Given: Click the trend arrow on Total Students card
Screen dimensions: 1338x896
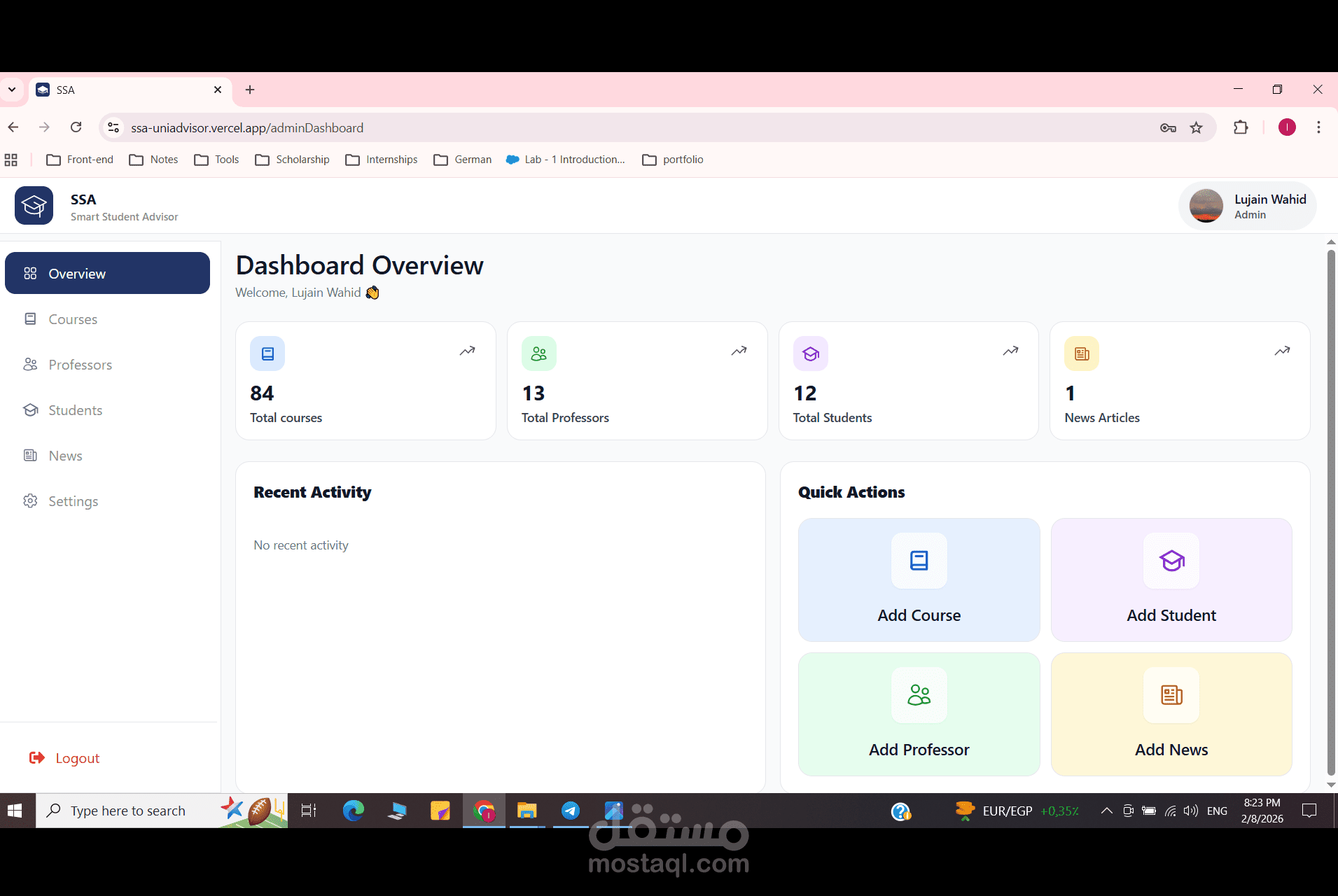Looking at the screenshot, I should pyautogui.click(x=1010, y=351).
